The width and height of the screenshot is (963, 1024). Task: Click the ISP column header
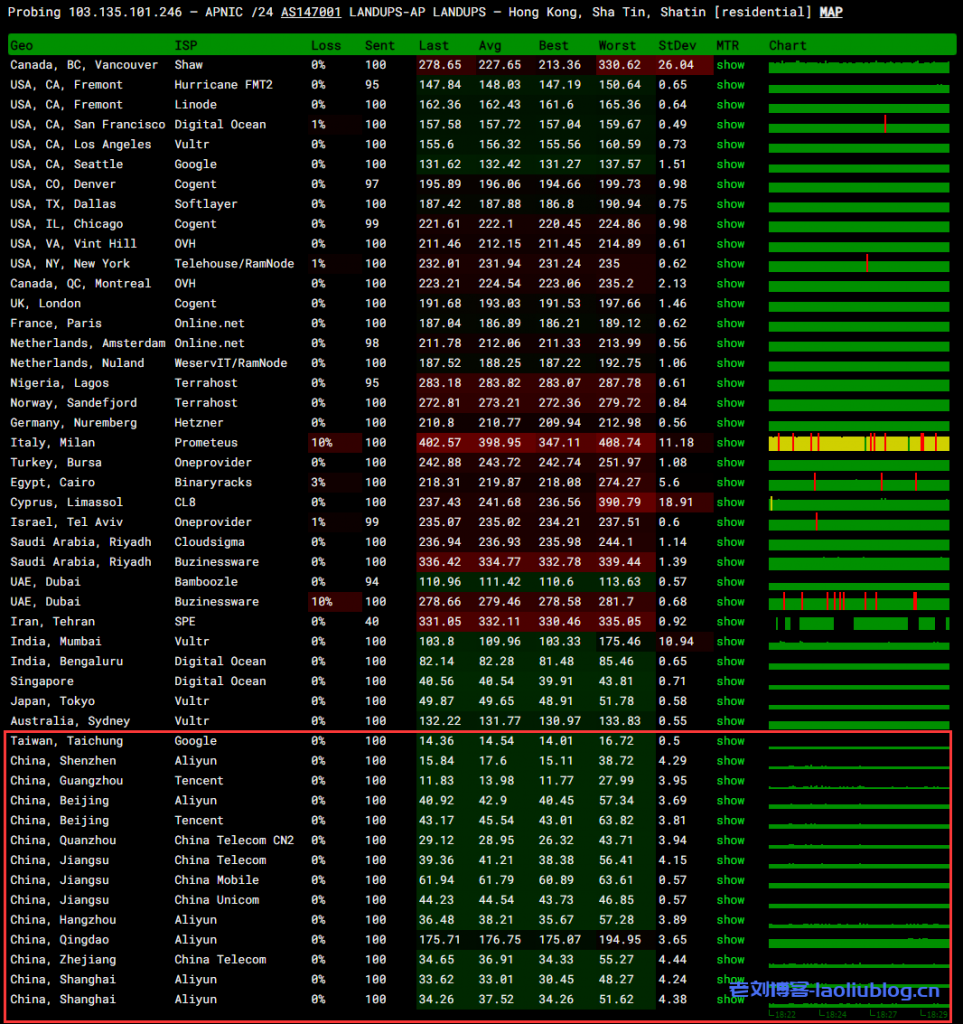[186, 46]
